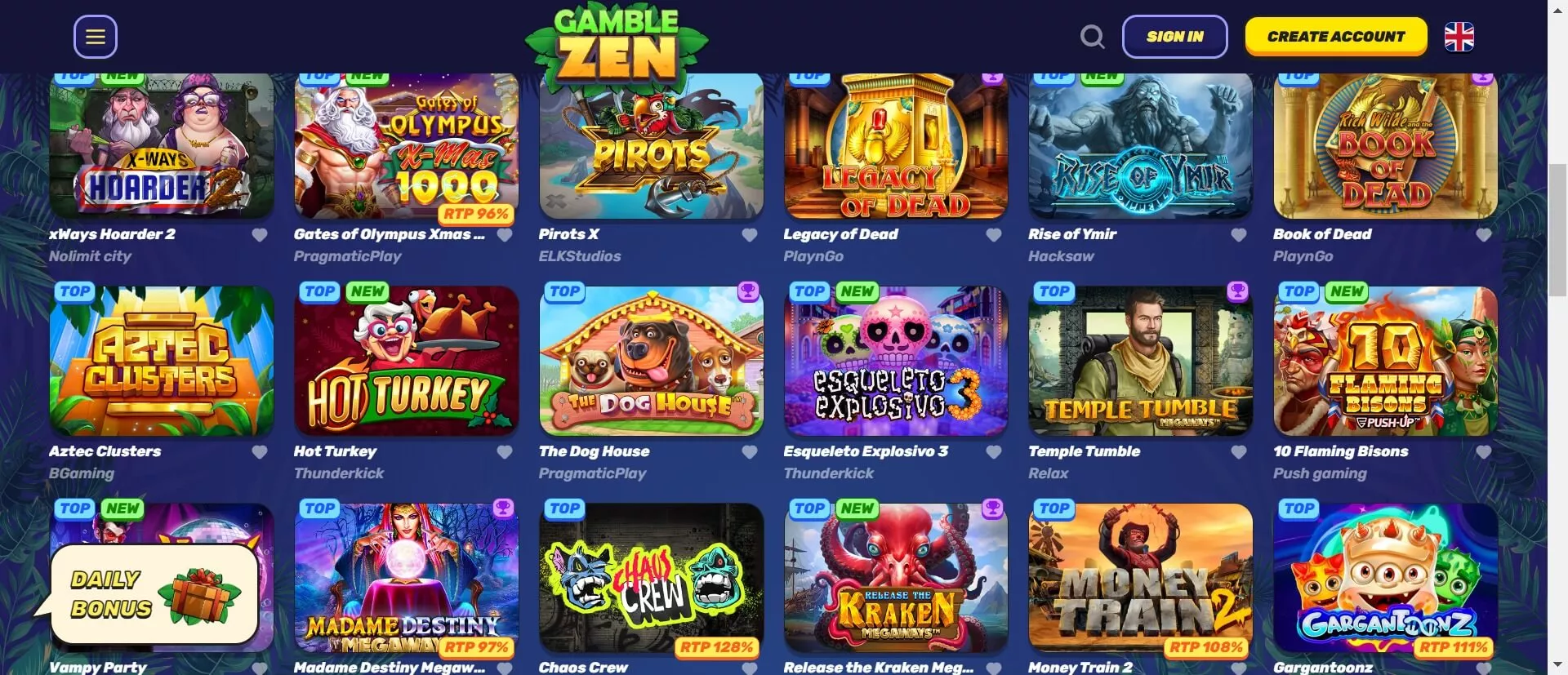
Task: Toggle favorite heart for Temple Tumble
Action: [x=1239, y=452]
